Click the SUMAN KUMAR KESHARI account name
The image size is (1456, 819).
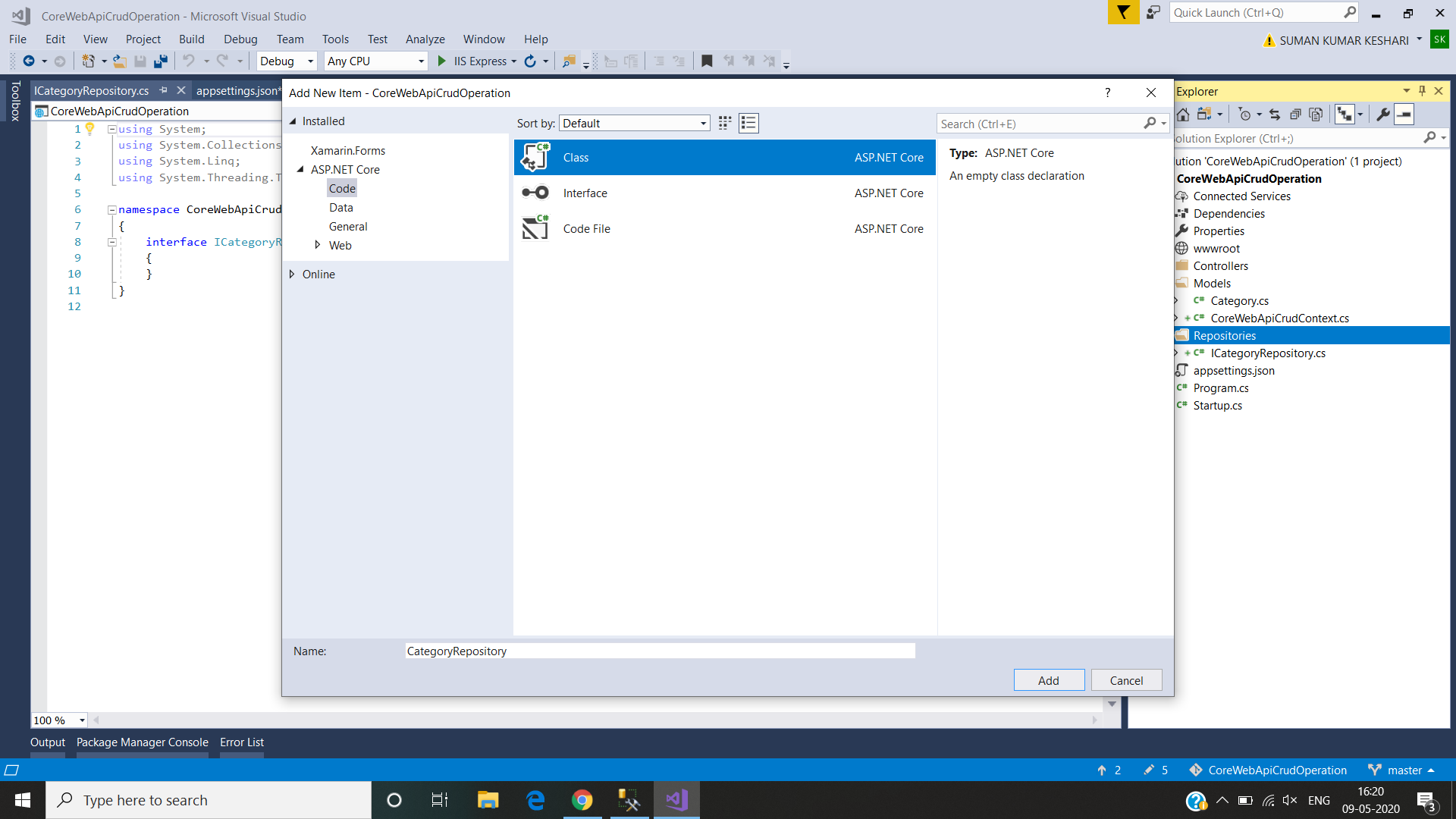(1344, 41)
